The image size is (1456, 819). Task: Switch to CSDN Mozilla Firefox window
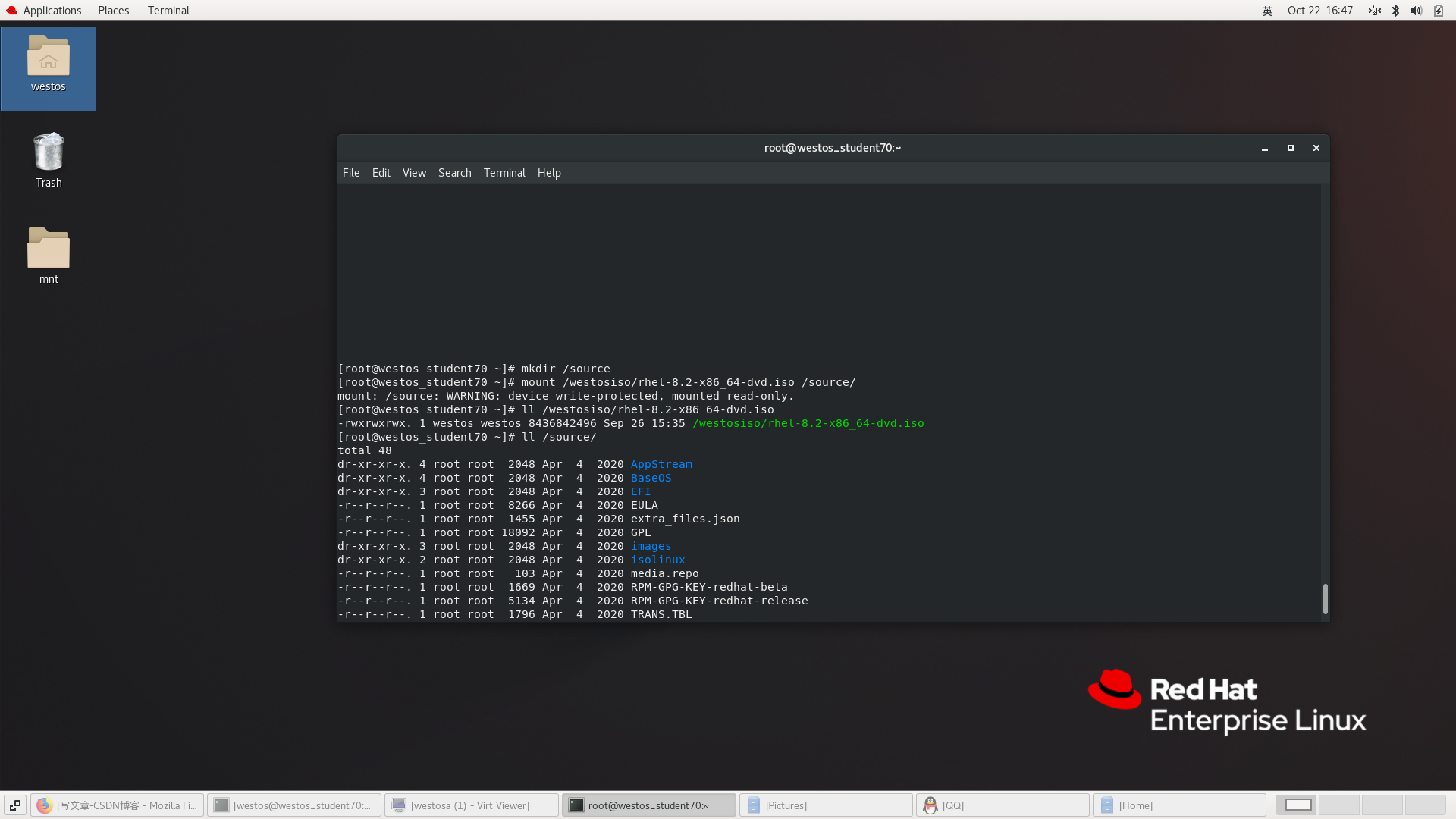pyautogui.click(x=118, y=805)
